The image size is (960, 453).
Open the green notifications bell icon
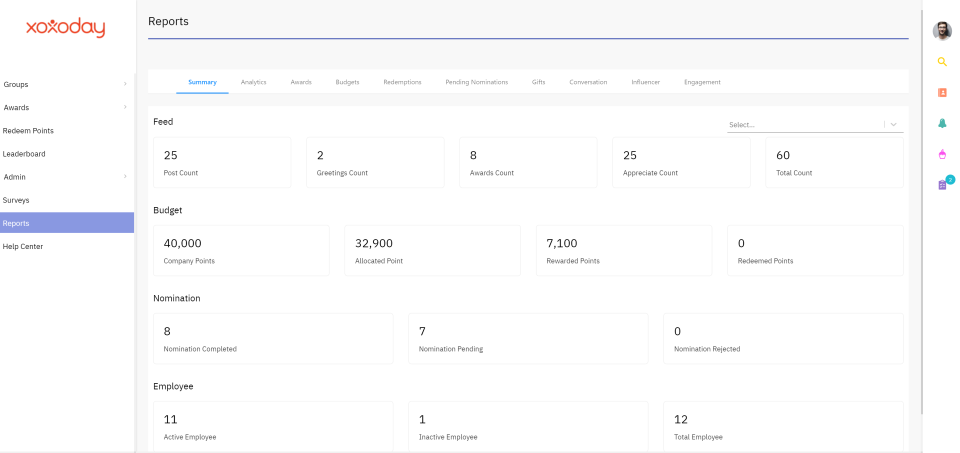coord(942,123)
